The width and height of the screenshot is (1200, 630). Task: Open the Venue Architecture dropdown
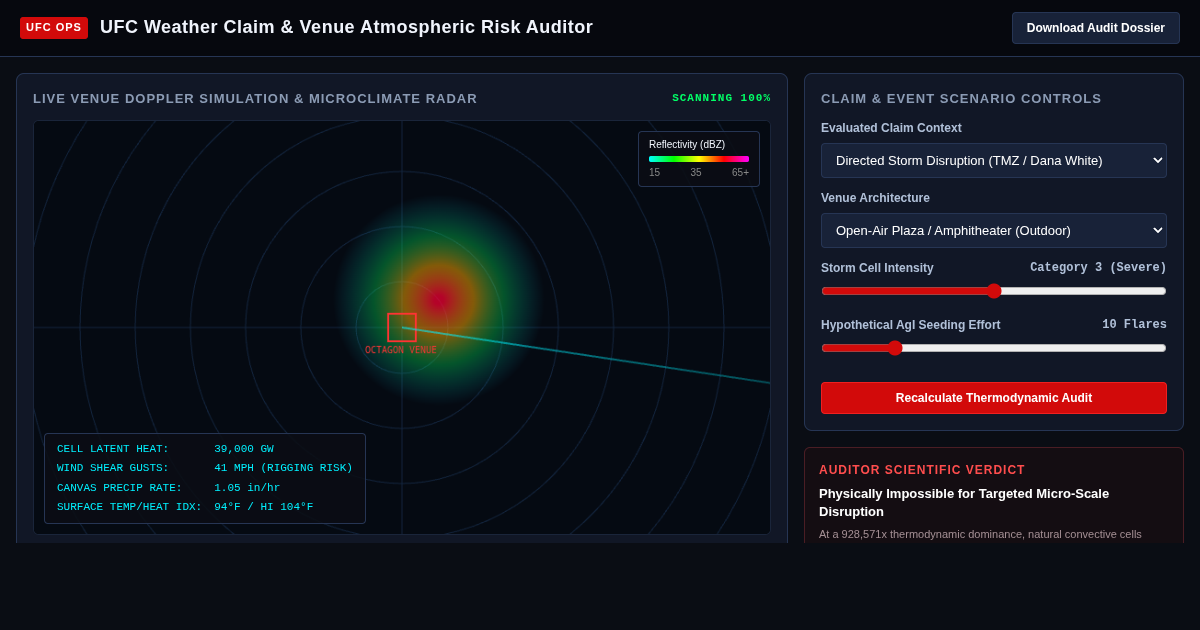coord(994,230)
